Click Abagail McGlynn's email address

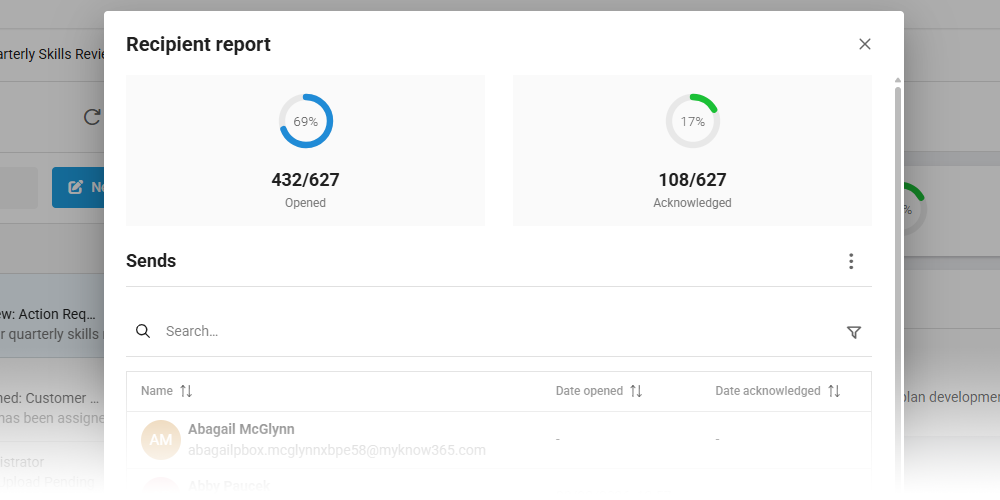click(x=337, y=450)
